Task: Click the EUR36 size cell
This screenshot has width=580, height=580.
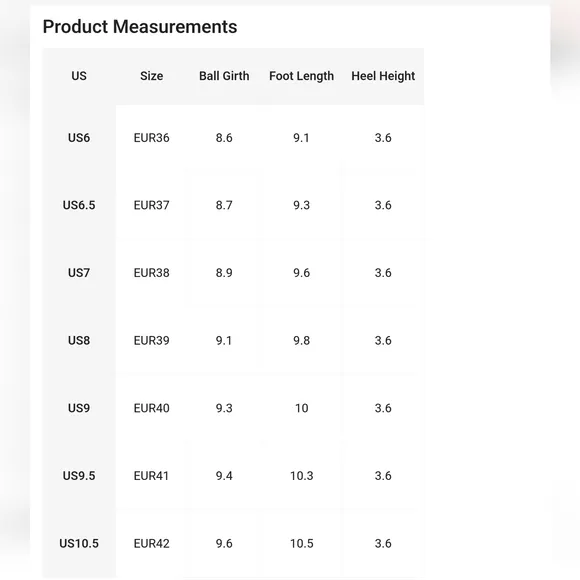Action: pos(151,138)
